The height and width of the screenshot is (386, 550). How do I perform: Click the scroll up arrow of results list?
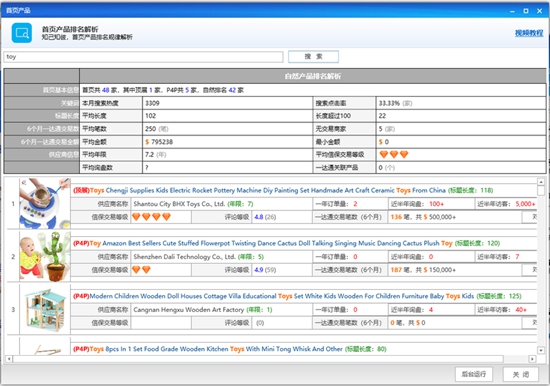coord(541,182)
